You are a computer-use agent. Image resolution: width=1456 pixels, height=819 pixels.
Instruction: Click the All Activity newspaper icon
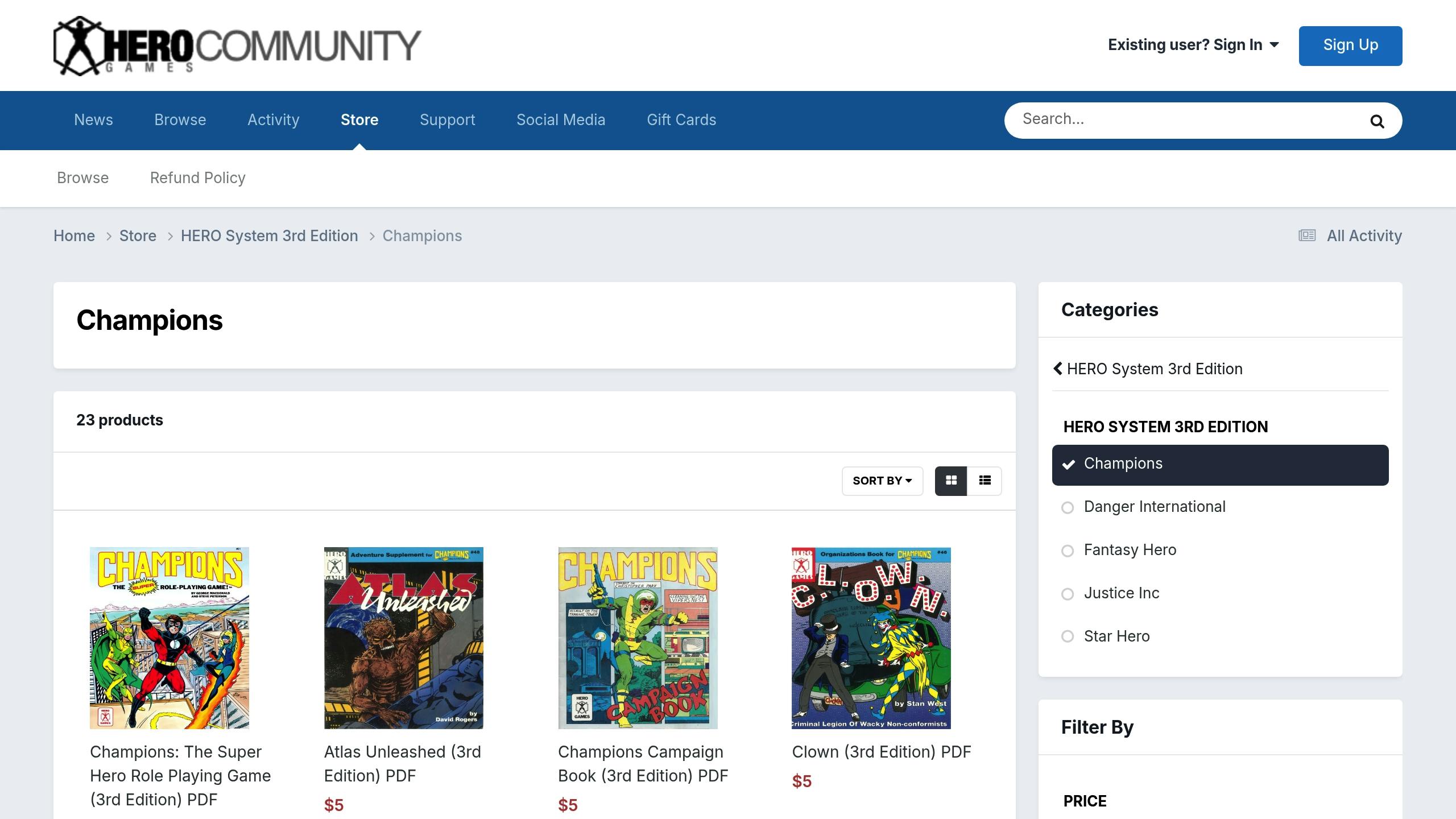pos(1307,235)
